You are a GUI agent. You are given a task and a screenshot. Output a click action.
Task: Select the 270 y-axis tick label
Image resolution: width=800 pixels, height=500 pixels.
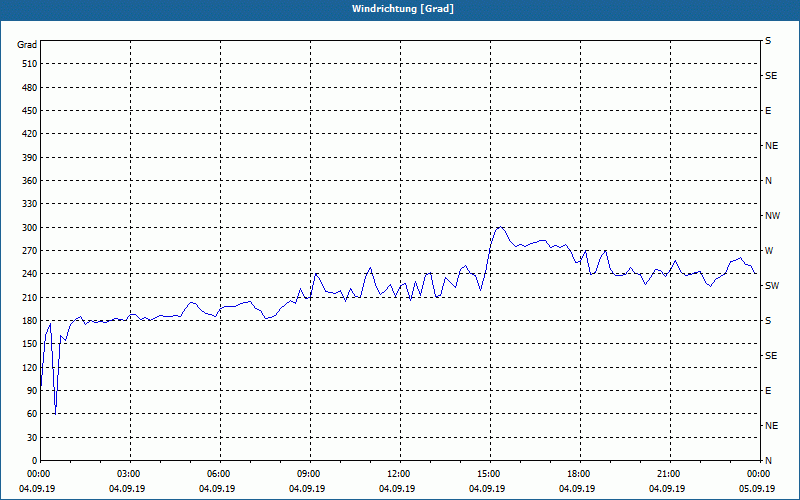click(30, 251)
